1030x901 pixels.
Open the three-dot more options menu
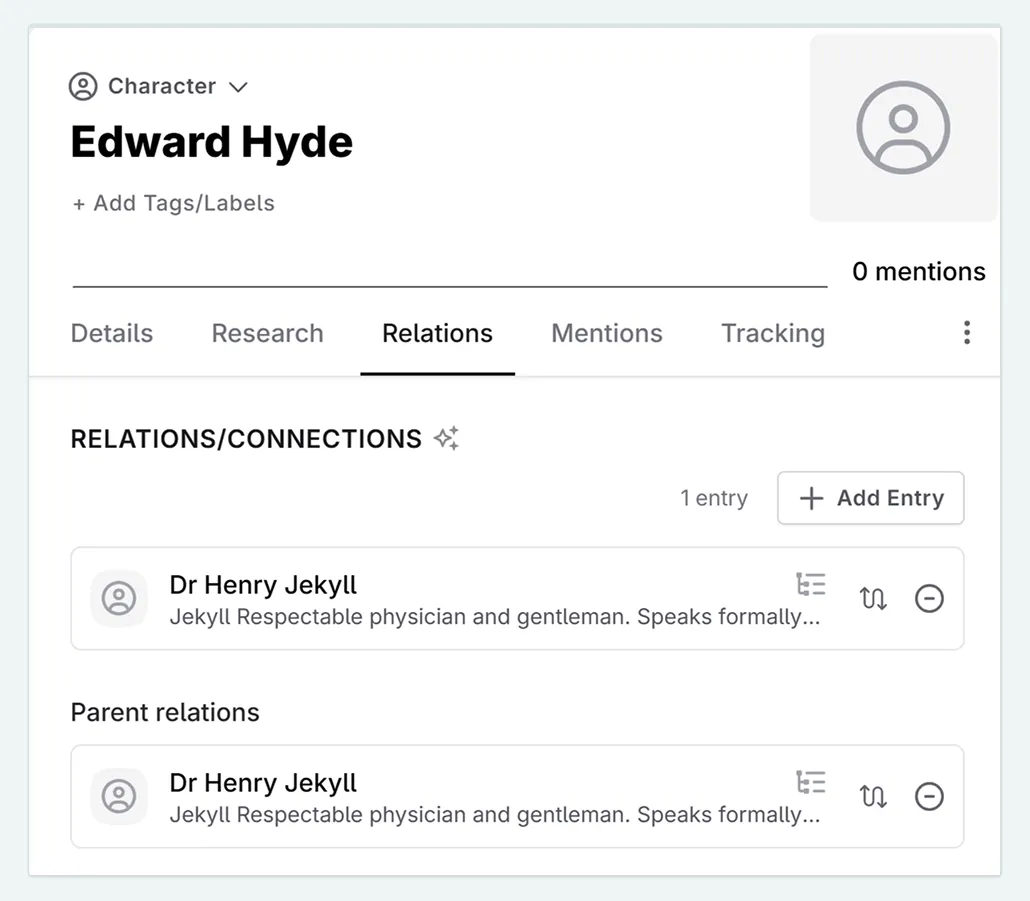(x=966, y=333)
